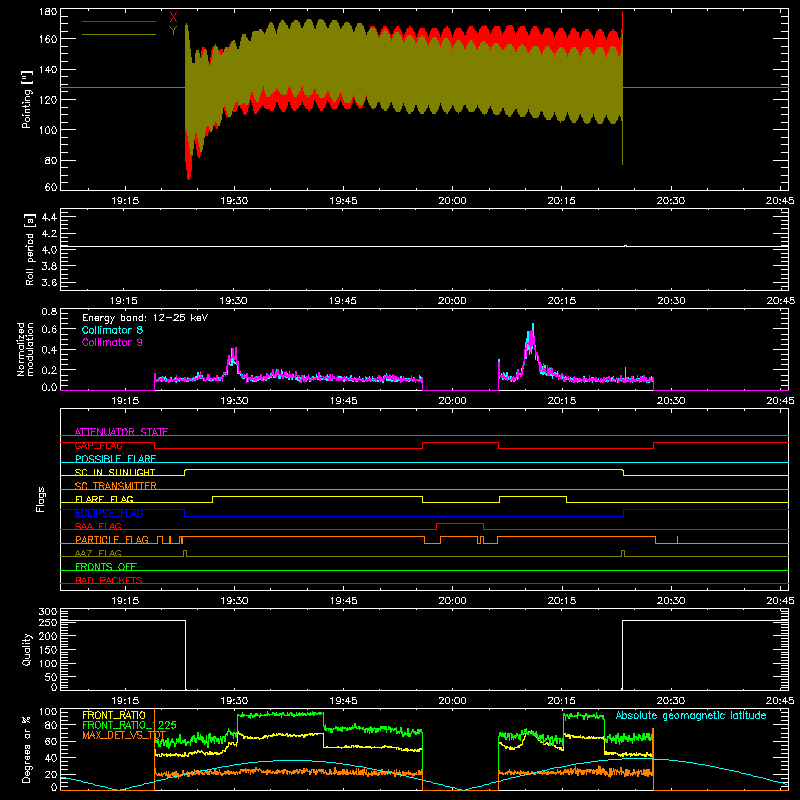Click the 250 tick on Quality axis
This screenshot has width=800, height=800.
48,622
